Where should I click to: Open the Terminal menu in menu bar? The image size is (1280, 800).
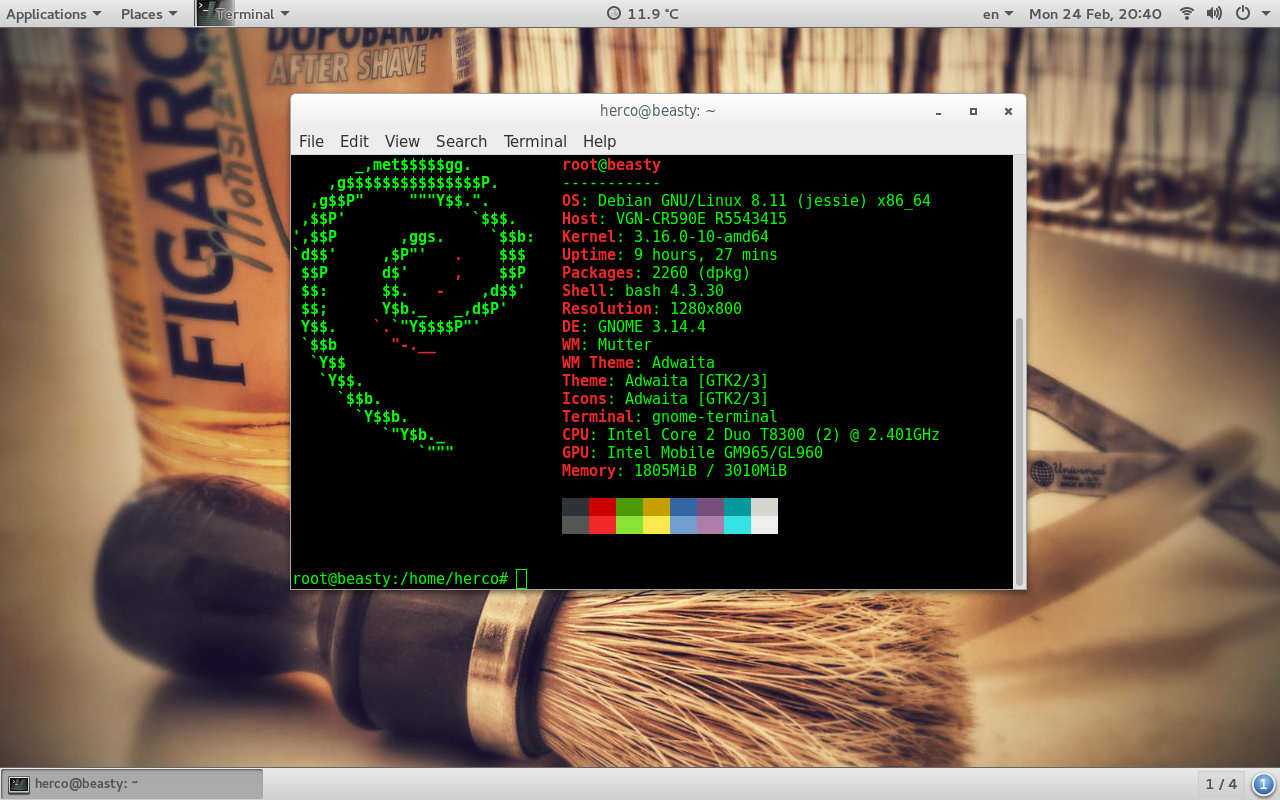(535, 141)
